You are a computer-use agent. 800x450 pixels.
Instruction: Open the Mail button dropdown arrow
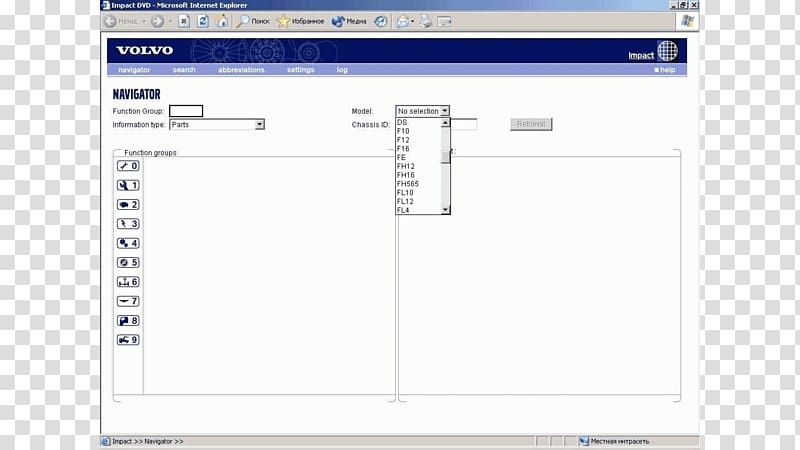412,21
